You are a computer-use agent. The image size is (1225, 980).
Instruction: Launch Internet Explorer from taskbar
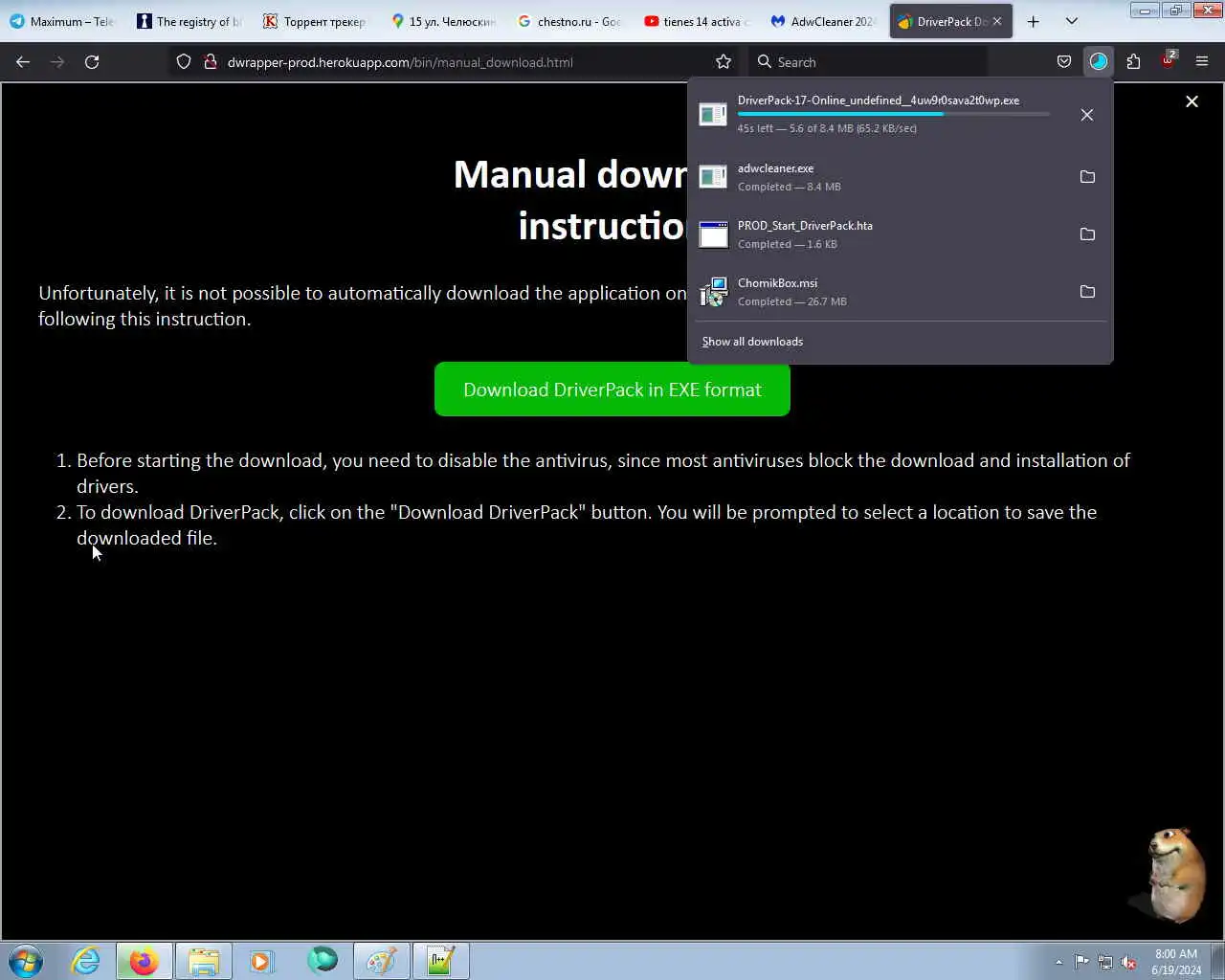tap(86, 961)
